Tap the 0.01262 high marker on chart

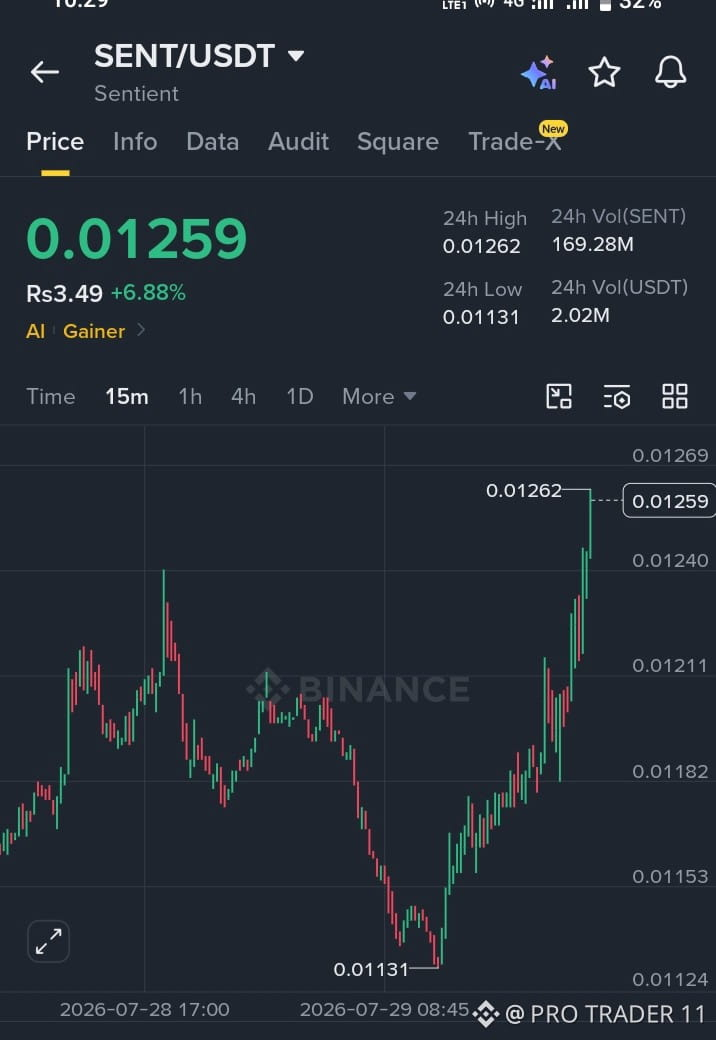click(x=524, y=491)
